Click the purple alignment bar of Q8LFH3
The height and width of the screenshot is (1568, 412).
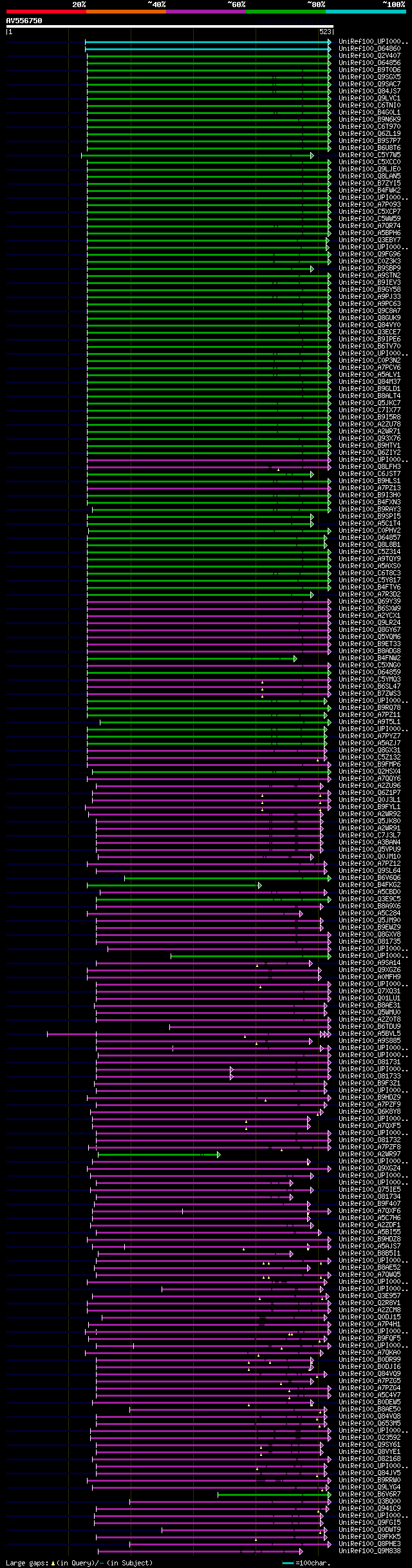(x=209, y=467)
